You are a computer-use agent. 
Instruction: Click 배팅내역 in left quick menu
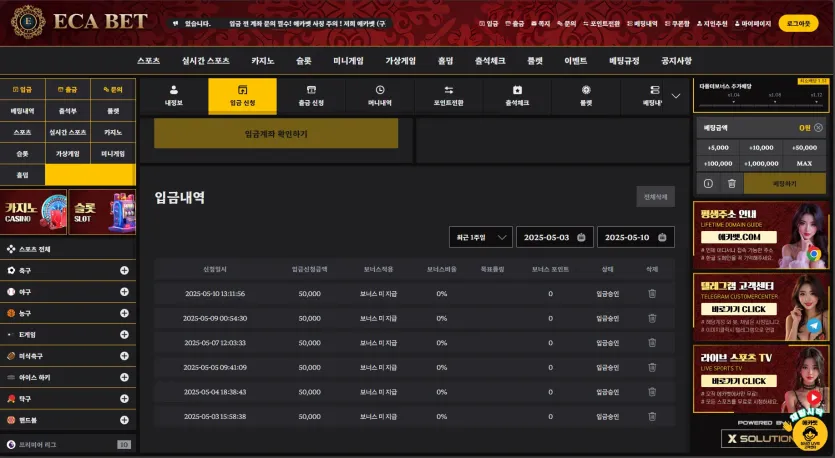pyautogui.click(x=22, y=111)
